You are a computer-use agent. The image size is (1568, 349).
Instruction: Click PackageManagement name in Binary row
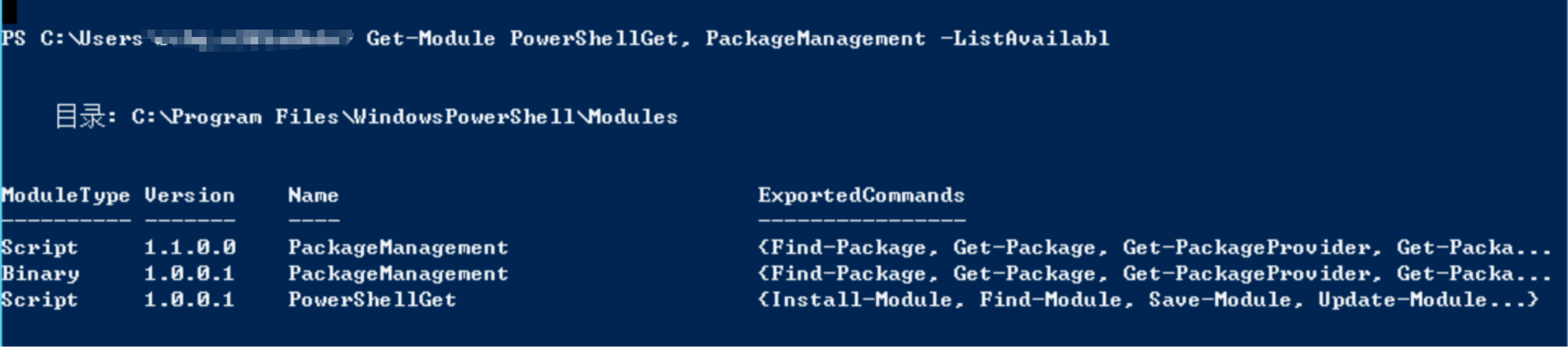pos(398,275)
